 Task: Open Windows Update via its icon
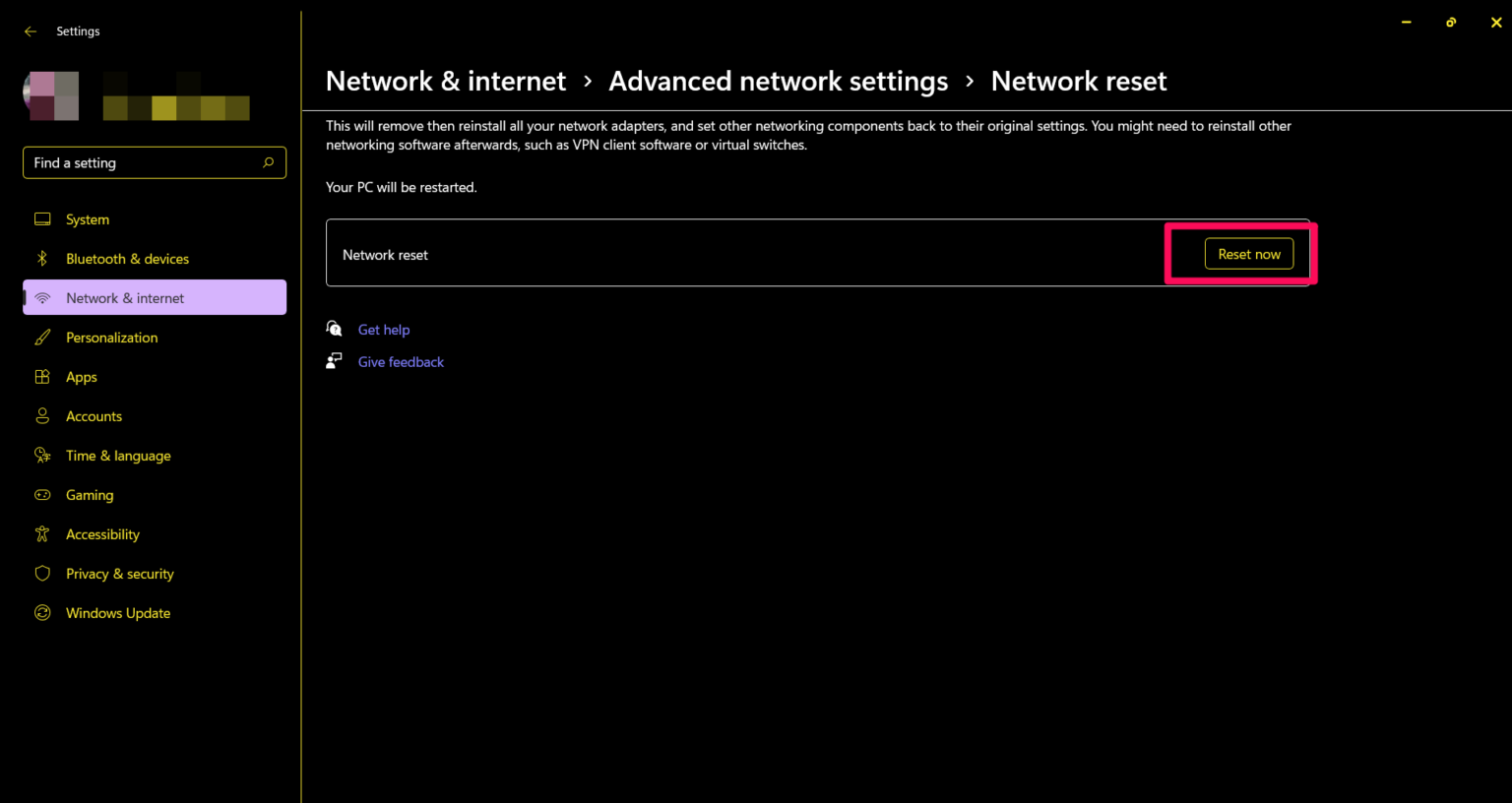point(42,612)
